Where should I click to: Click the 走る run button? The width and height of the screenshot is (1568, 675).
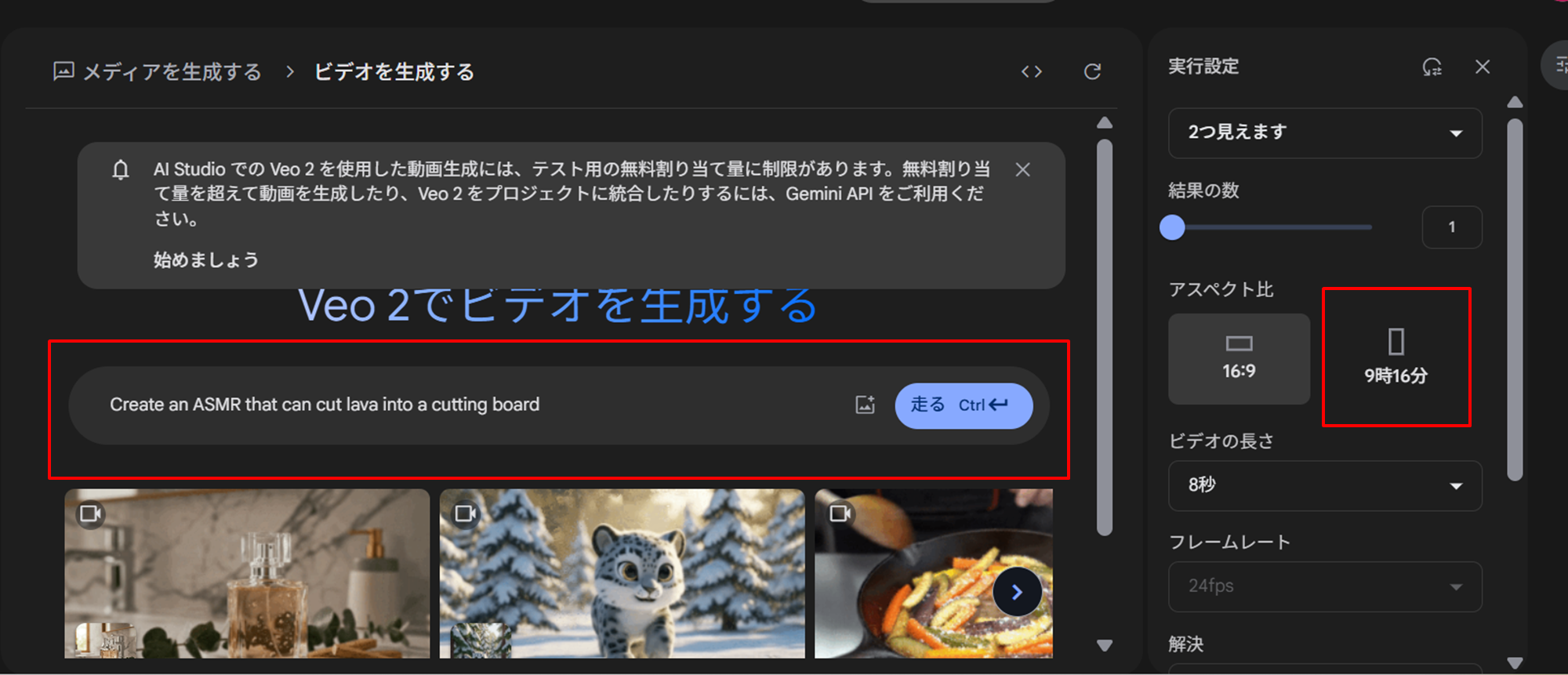point(964,406)
